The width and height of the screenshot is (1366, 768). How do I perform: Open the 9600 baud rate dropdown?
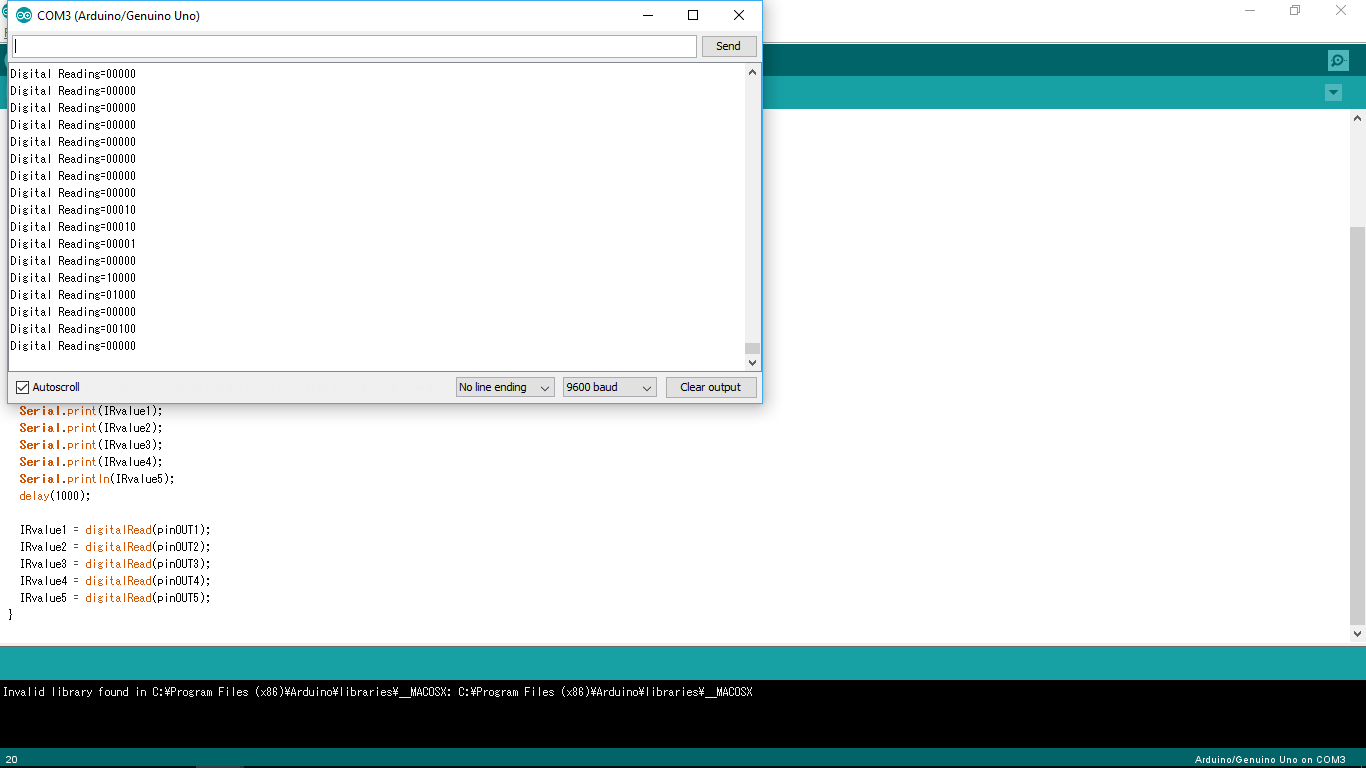(609, 387)
